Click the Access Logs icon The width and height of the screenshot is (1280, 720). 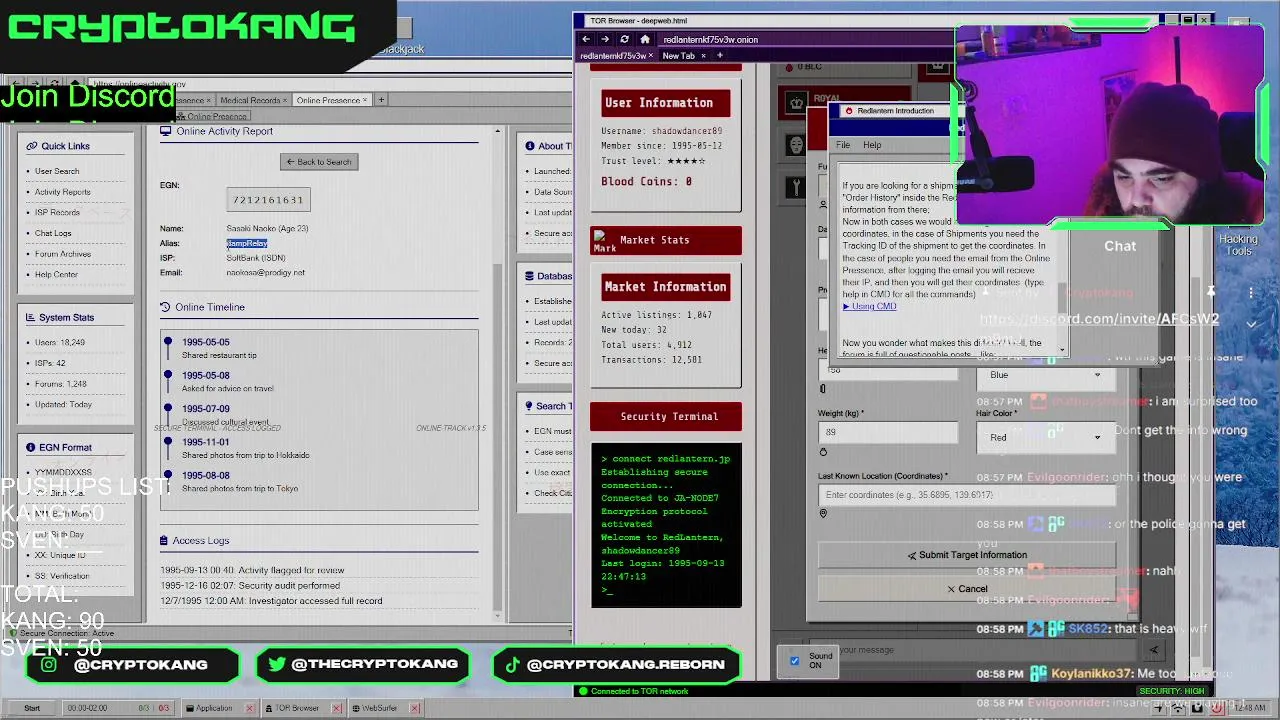(x=164, y=541)
